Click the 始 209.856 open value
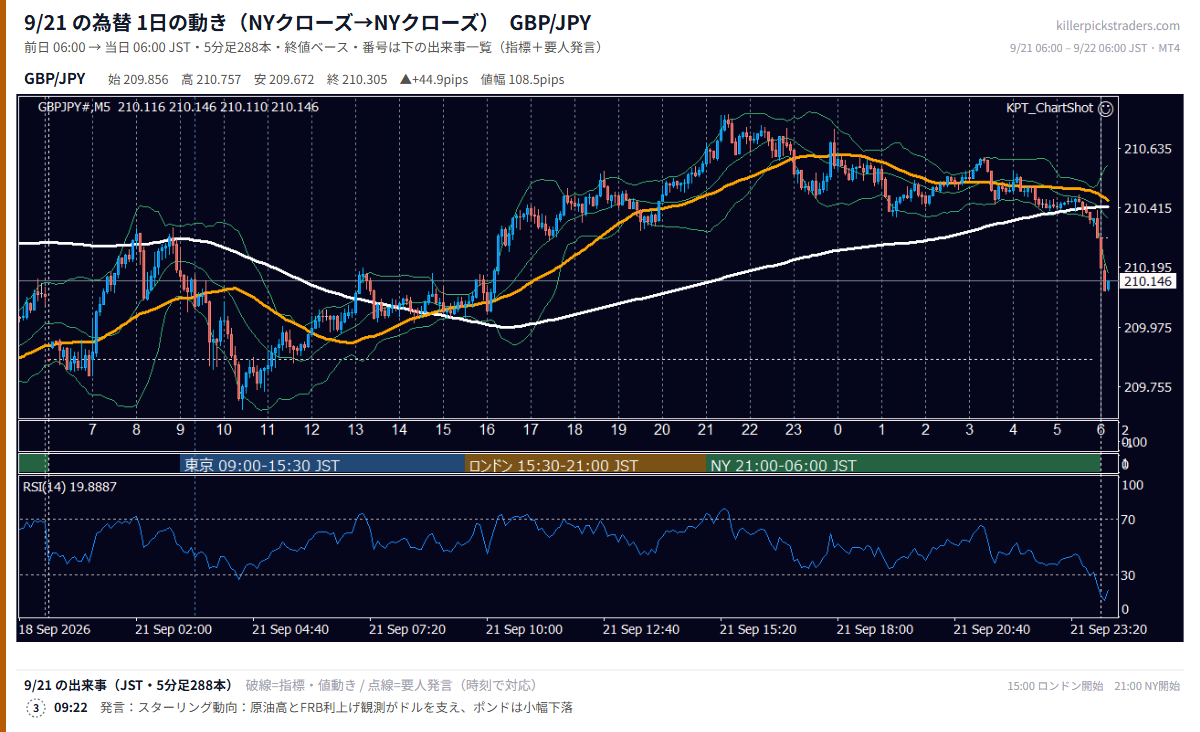 (137, 80)
